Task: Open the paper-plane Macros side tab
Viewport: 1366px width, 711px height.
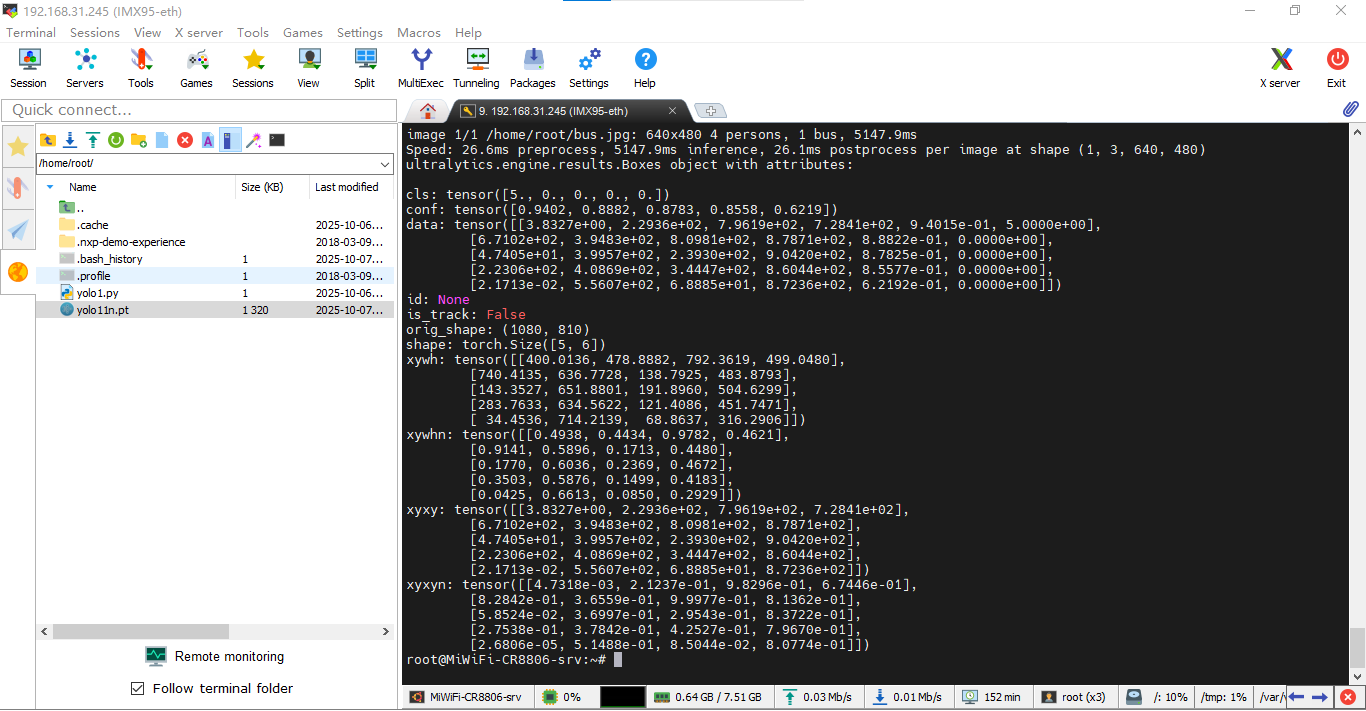Action: coord(18,230)
